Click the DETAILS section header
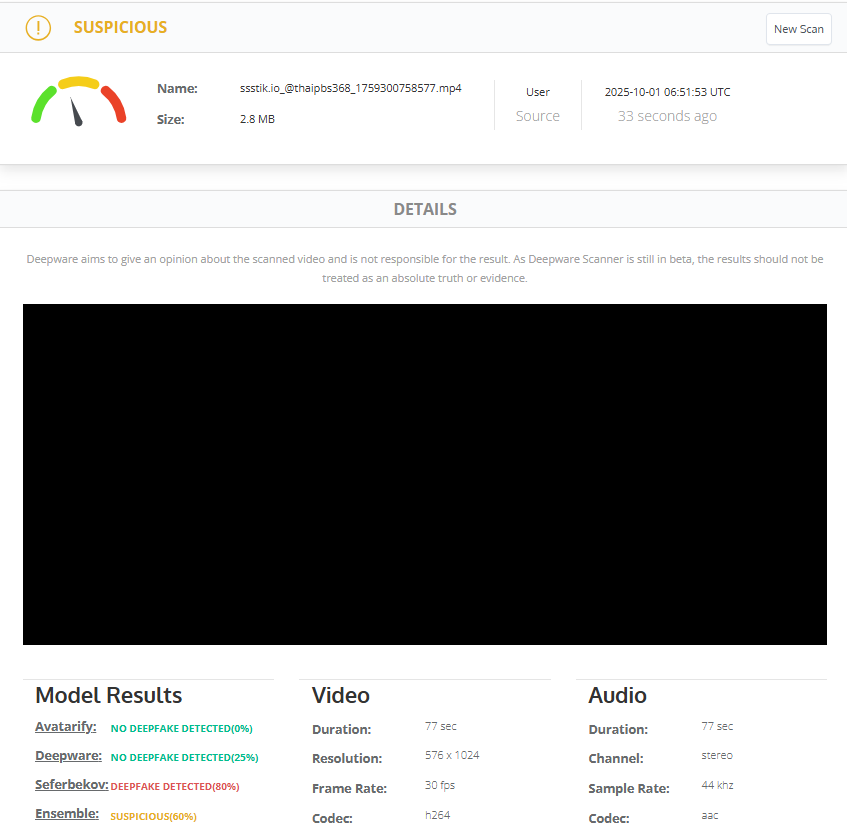 tap(424, 210)
